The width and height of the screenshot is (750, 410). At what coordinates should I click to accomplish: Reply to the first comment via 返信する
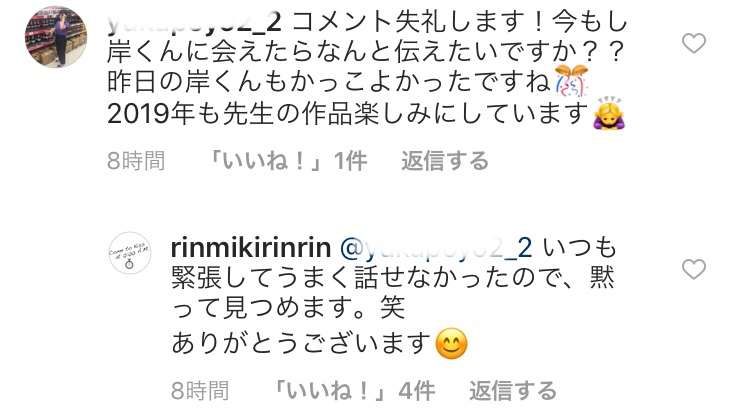(x=445, y=161)
